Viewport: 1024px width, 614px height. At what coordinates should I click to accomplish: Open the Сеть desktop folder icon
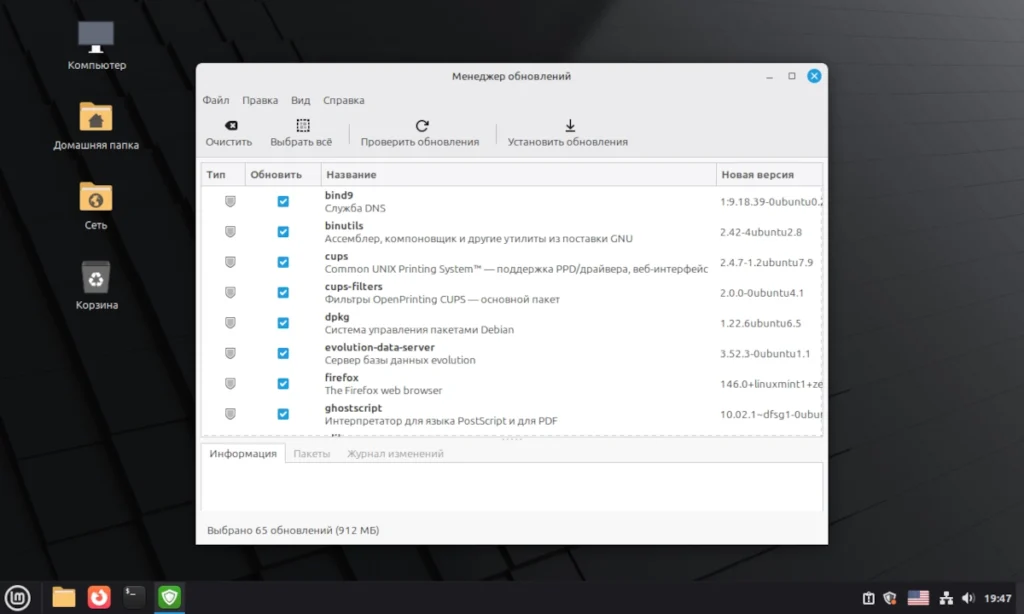point(96,205)
